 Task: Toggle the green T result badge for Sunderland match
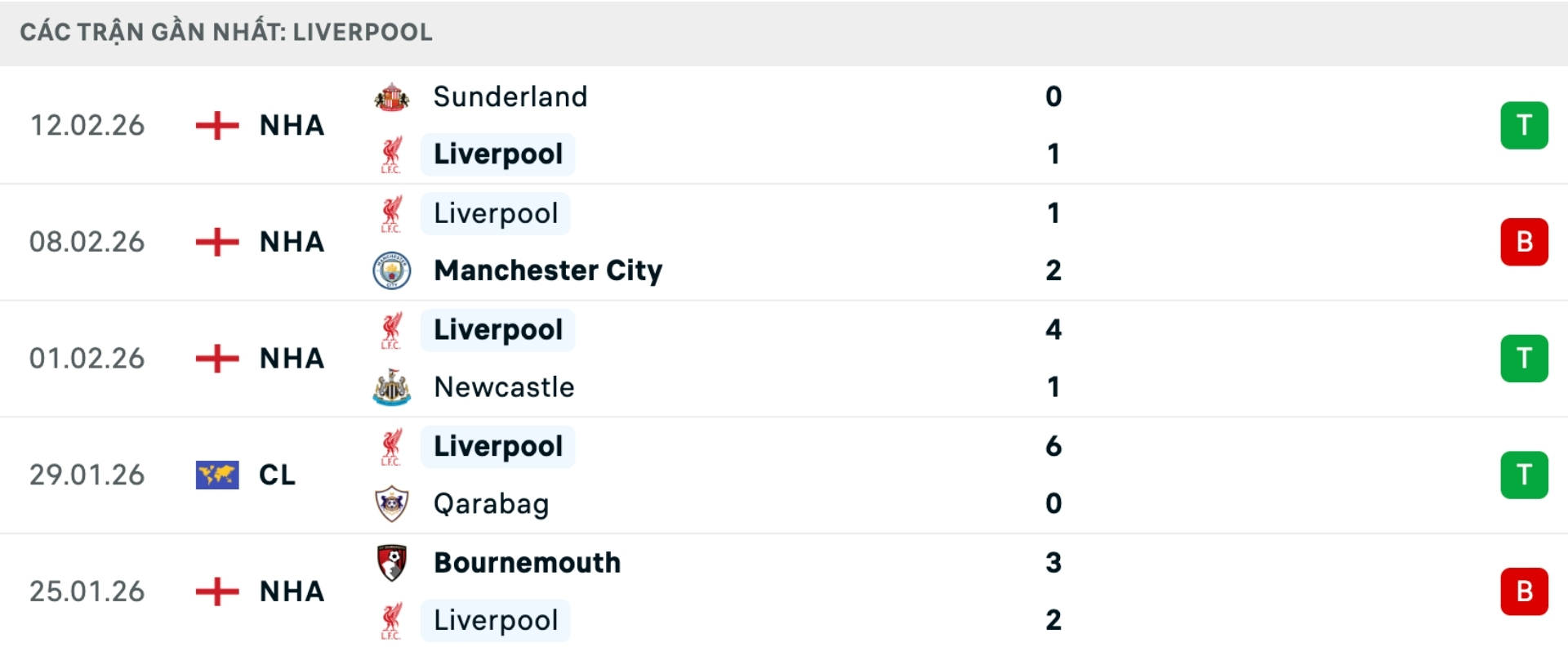(1524, 125)
